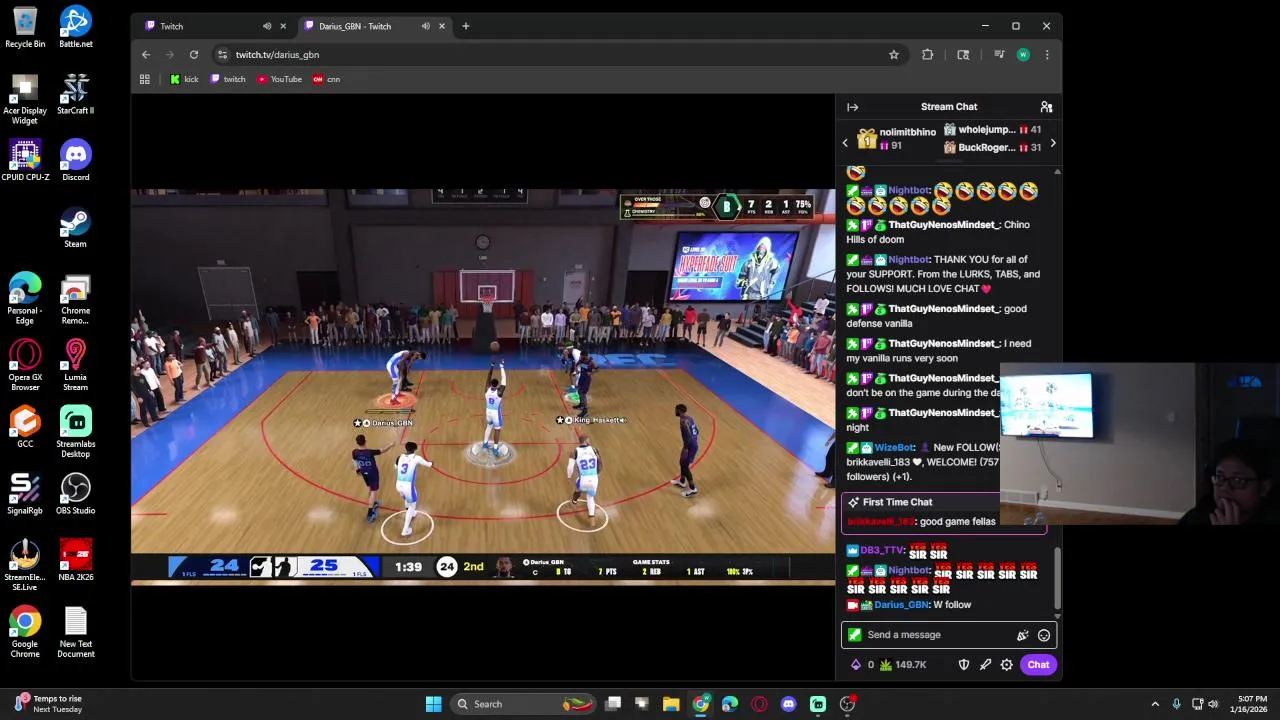Open the taskbar clock showing 5:07 PM
This screenshot has width=1280, height=720.
[x=1252, y=704]
